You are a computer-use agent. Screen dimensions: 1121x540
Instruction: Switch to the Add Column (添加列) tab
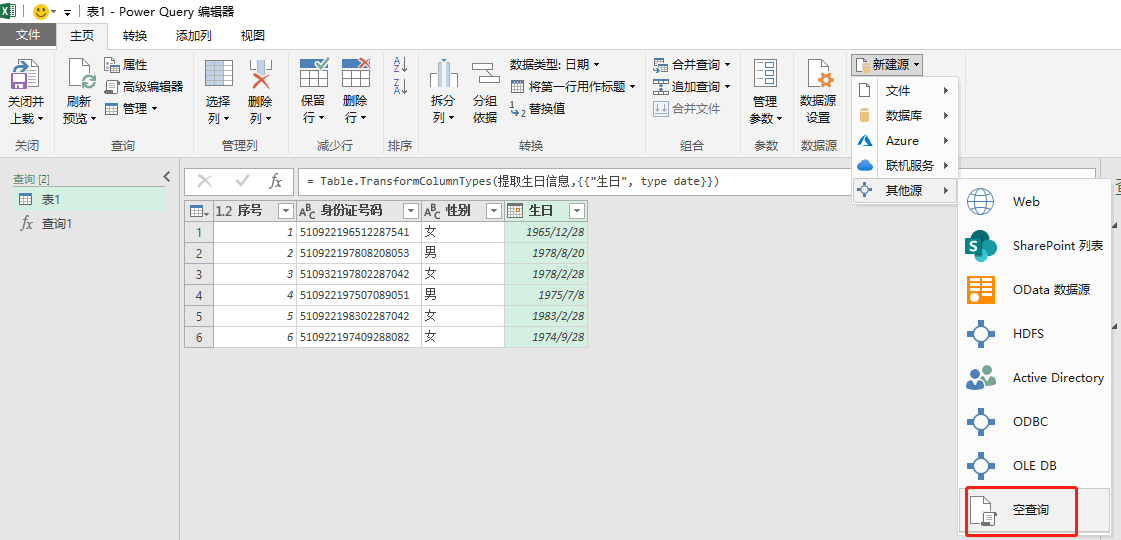[193, 35]
